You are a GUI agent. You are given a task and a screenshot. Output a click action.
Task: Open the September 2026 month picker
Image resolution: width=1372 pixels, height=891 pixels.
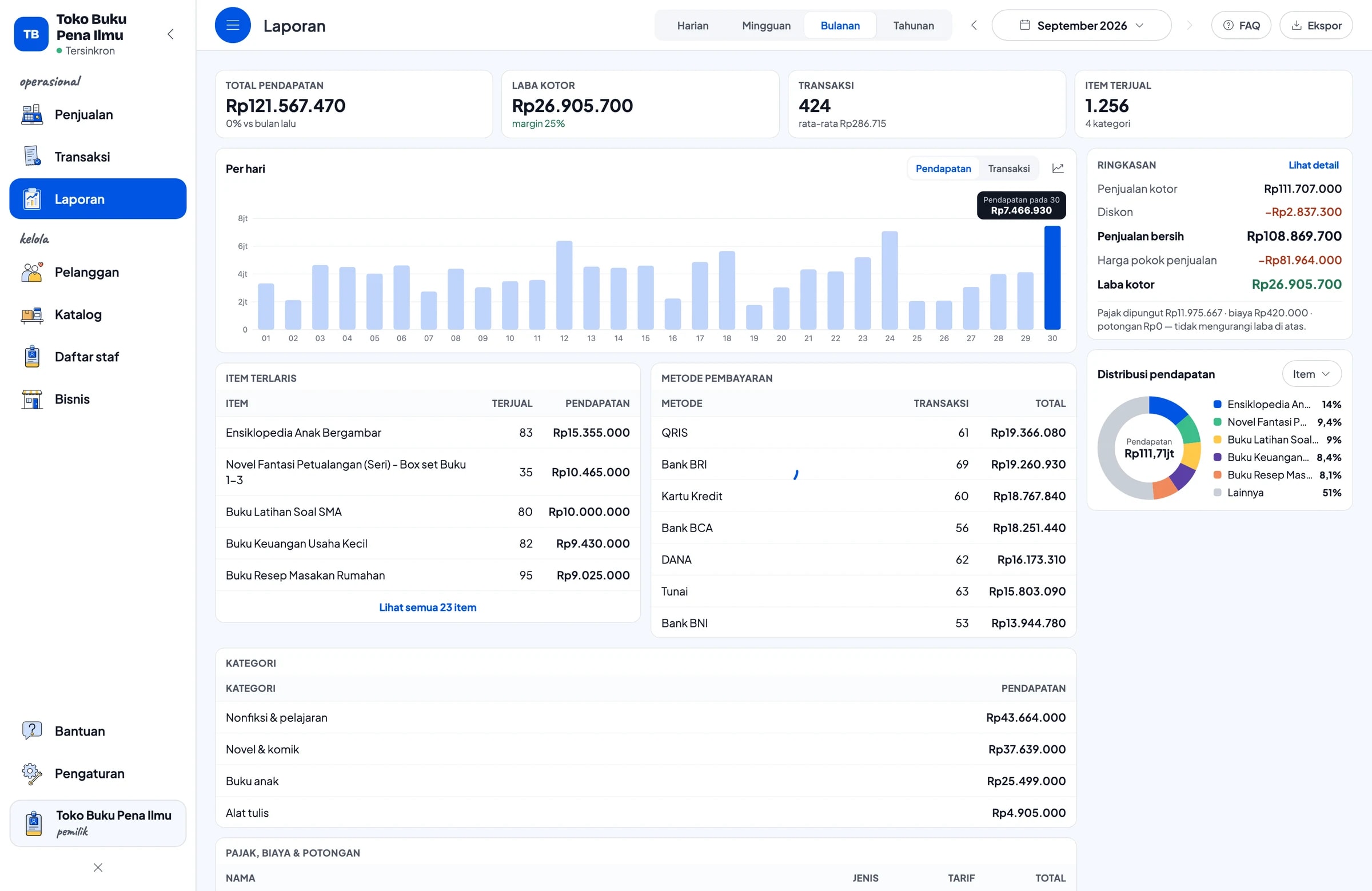[1081, 25]
